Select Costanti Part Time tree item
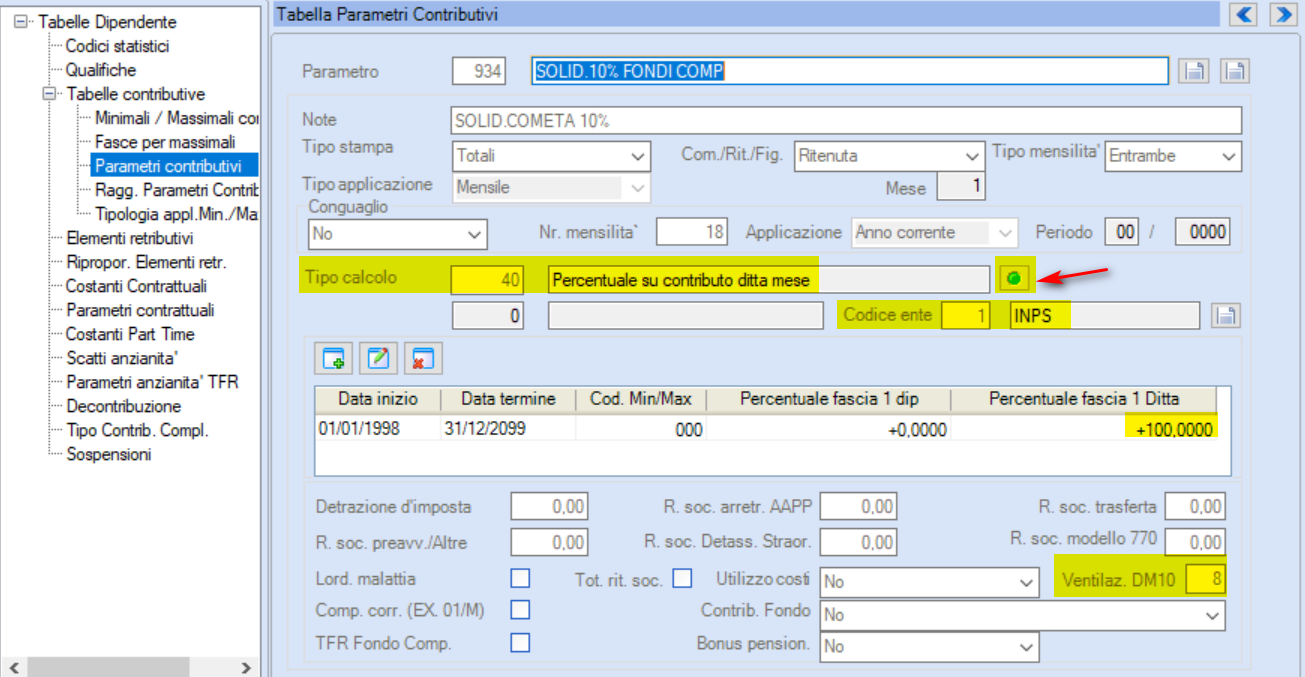1305x677 pixels. pyautogui.click(x=130, y=334)
